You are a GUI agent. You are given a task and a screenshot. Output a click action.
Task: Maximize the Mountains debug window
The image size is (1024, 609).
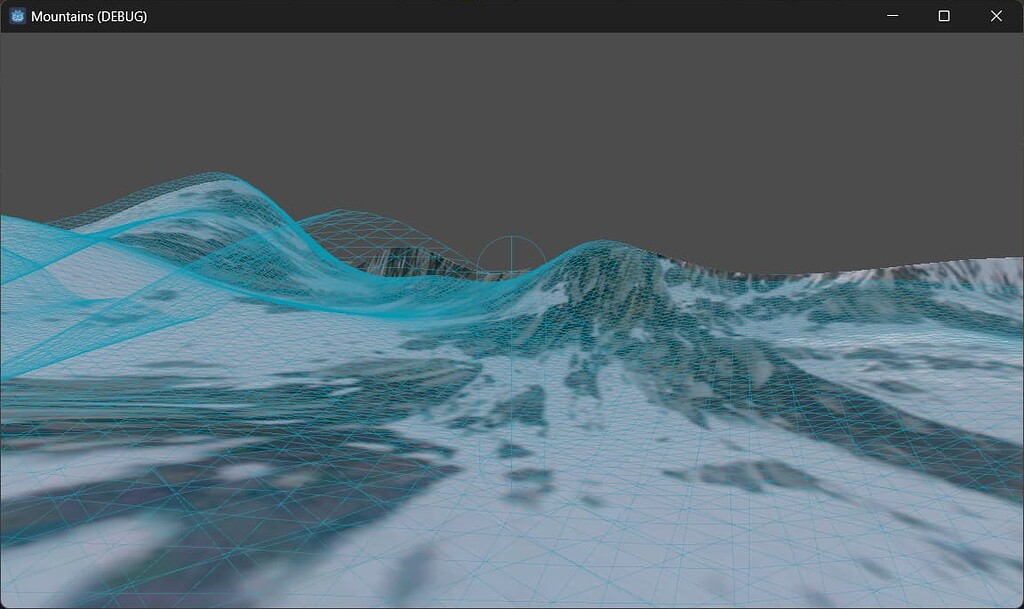tap(942, 16)
